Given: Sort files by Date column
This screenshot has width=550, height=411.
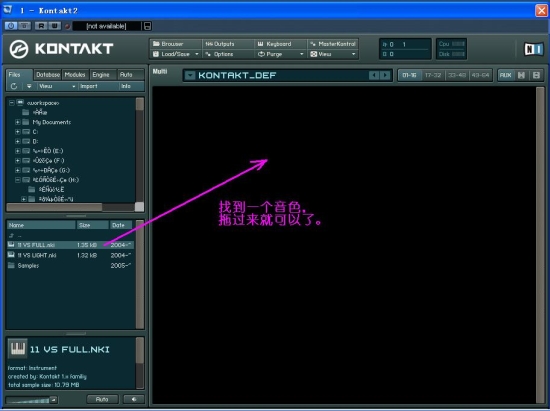Looking at the screenshot, I should [121, 225].
